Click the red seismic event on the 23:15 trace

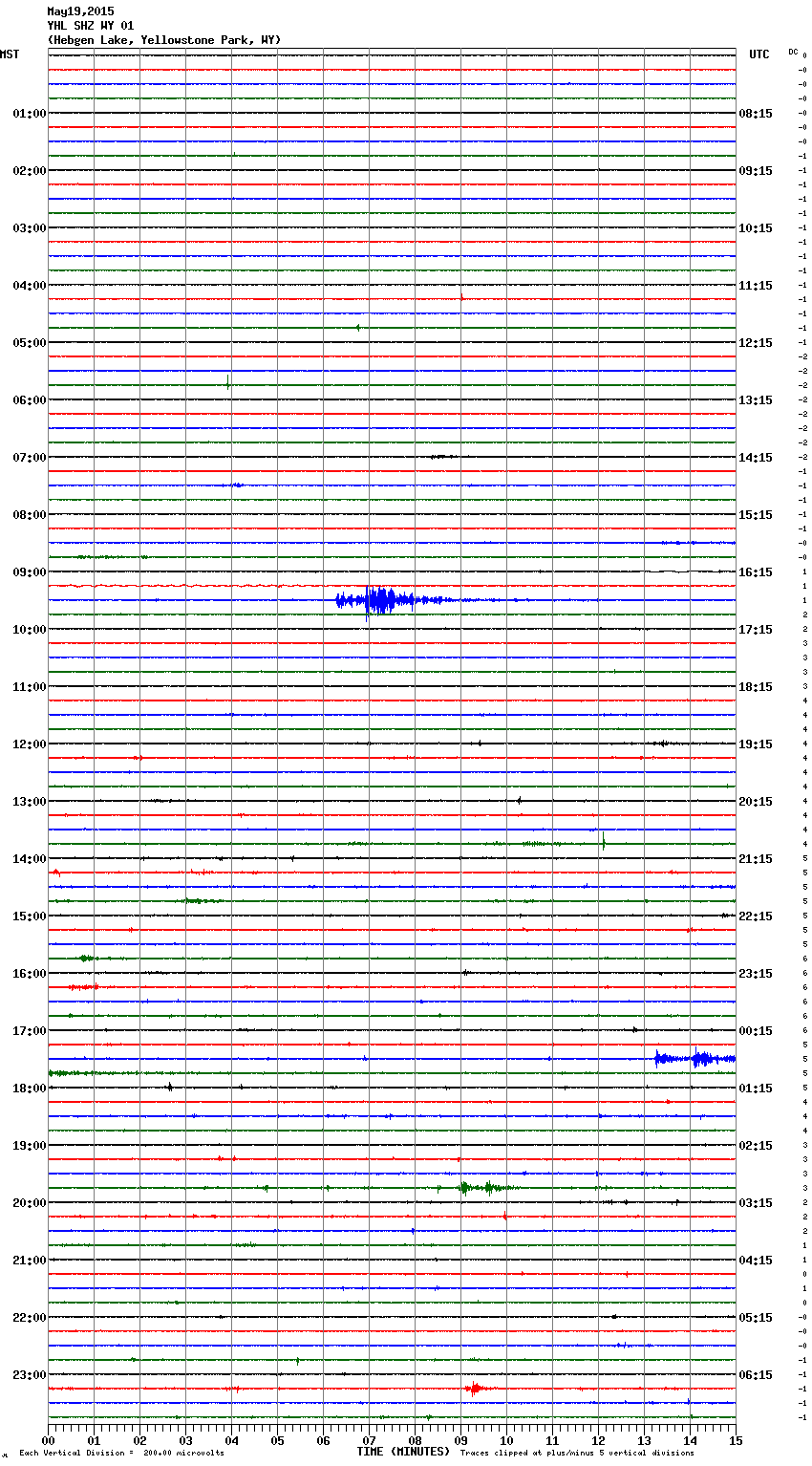pos(475,1389)
